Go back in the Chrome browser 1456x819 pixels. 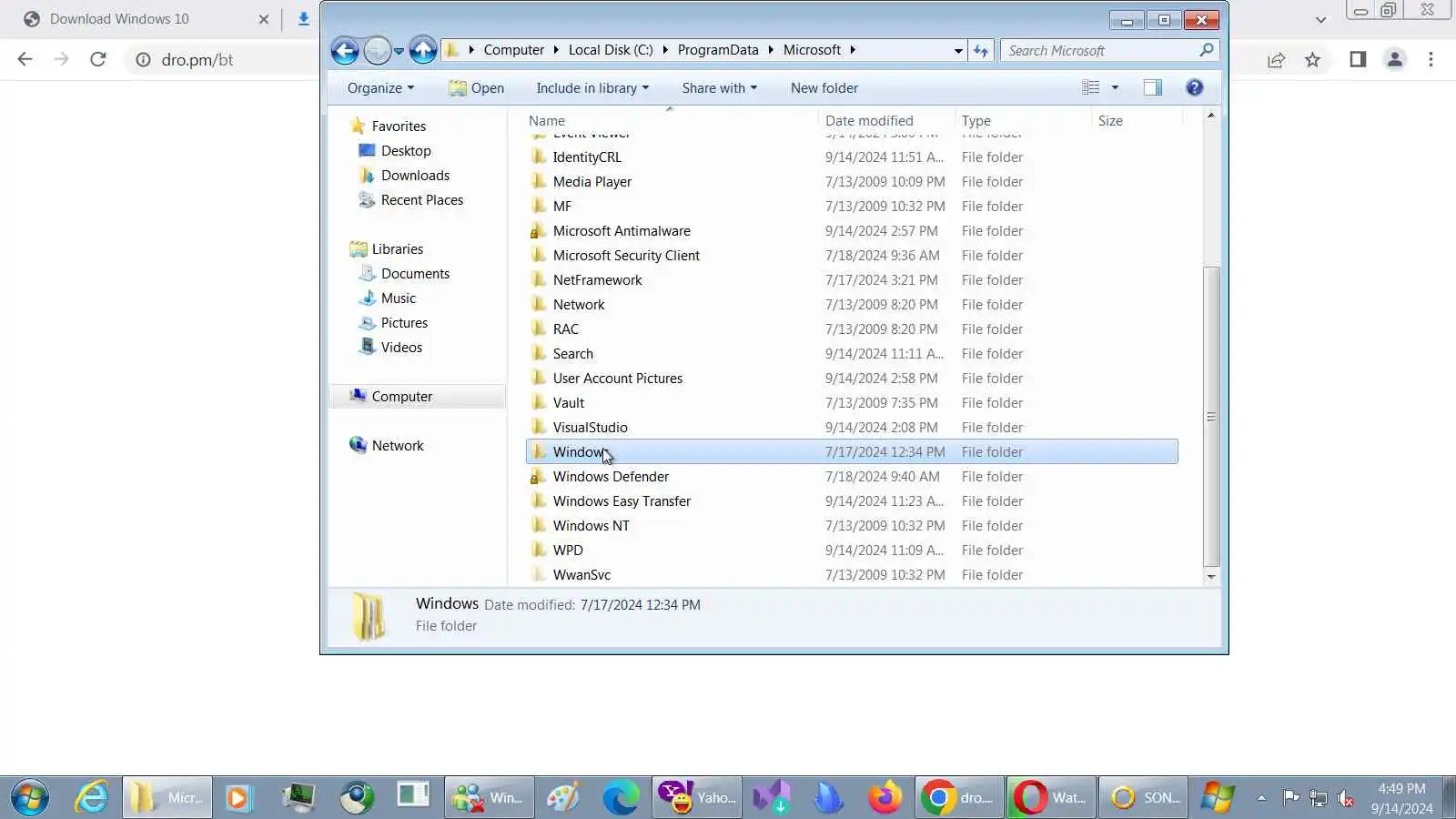click(x=25, y=59)
